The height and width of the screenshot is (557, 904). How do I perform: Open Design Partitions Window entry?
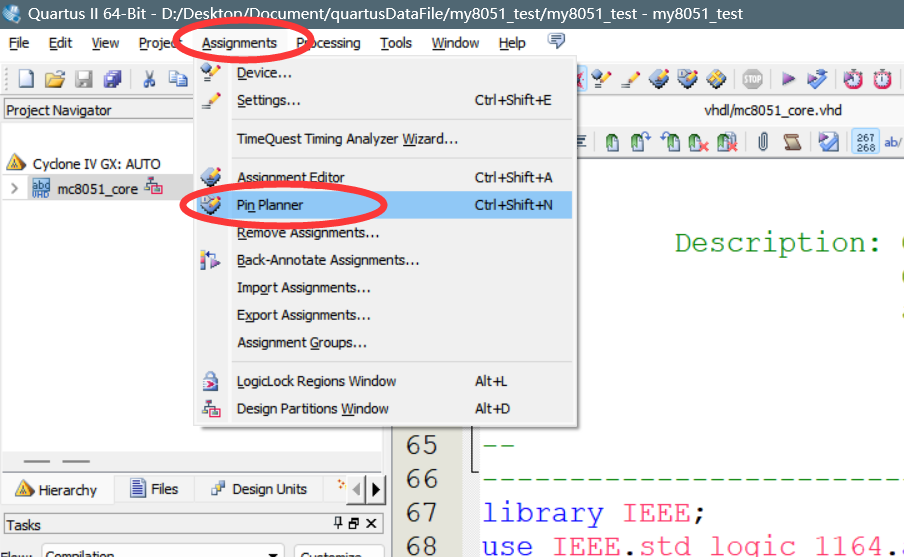coord(384,409)
